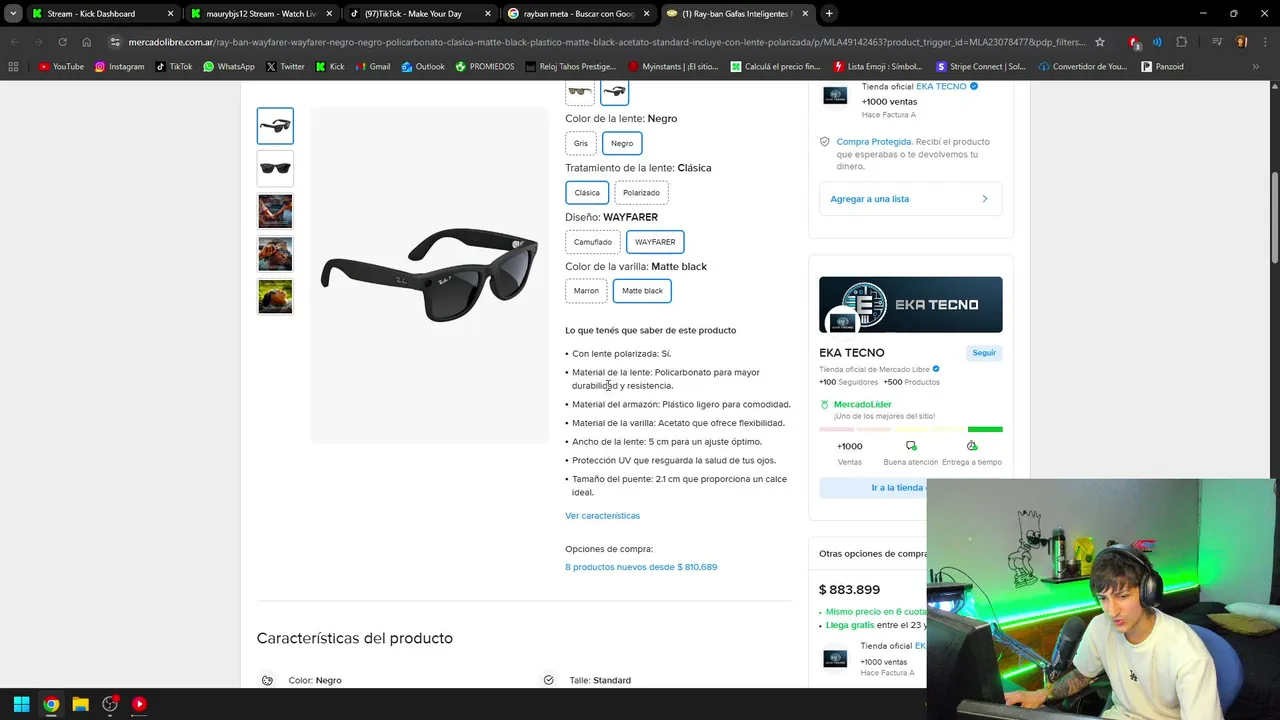Click the mercadolibre address bar
This screenshot has width=1280, height=720.
coord(606,42)
